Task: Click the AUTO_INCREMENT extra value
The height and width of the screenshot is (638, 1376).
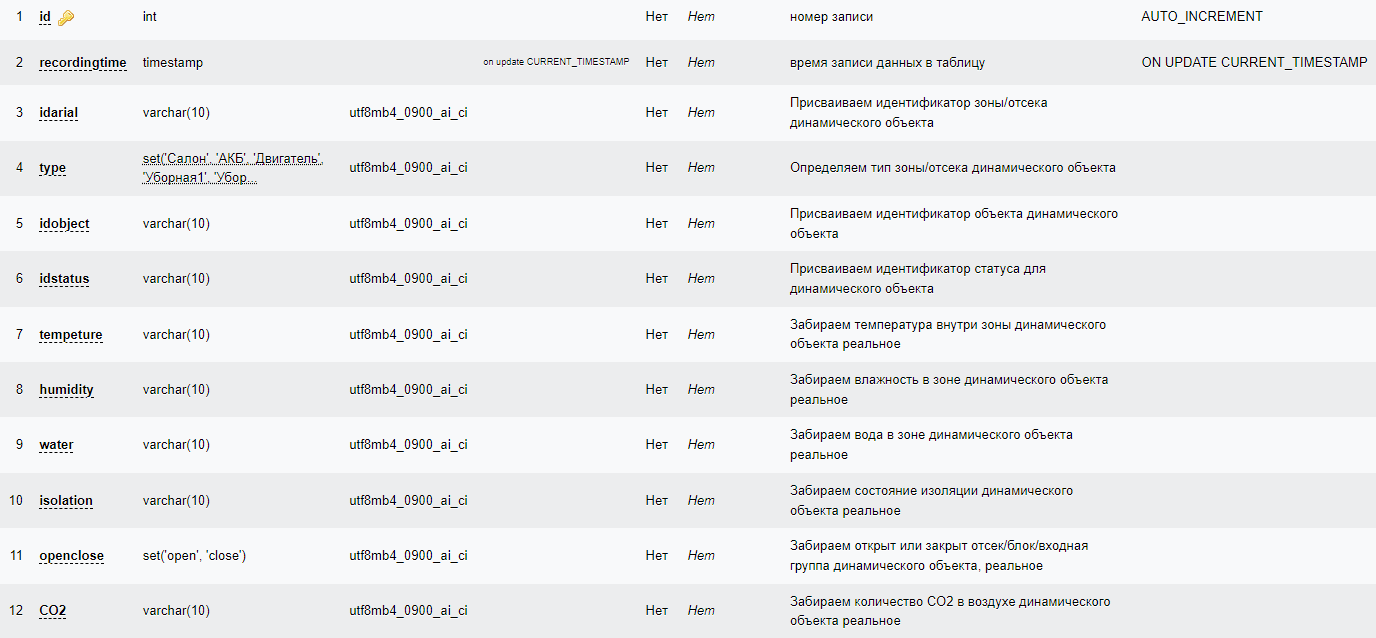Action: (1202, 17)
